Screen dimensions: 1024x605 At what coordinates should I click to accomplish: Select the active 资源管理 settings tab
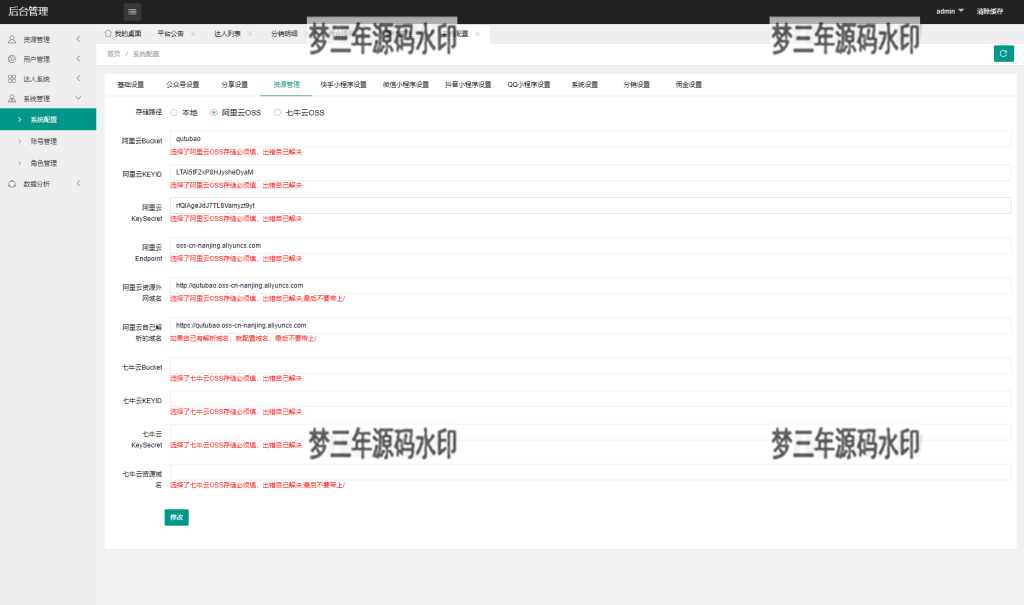click(x=286, y=85)
